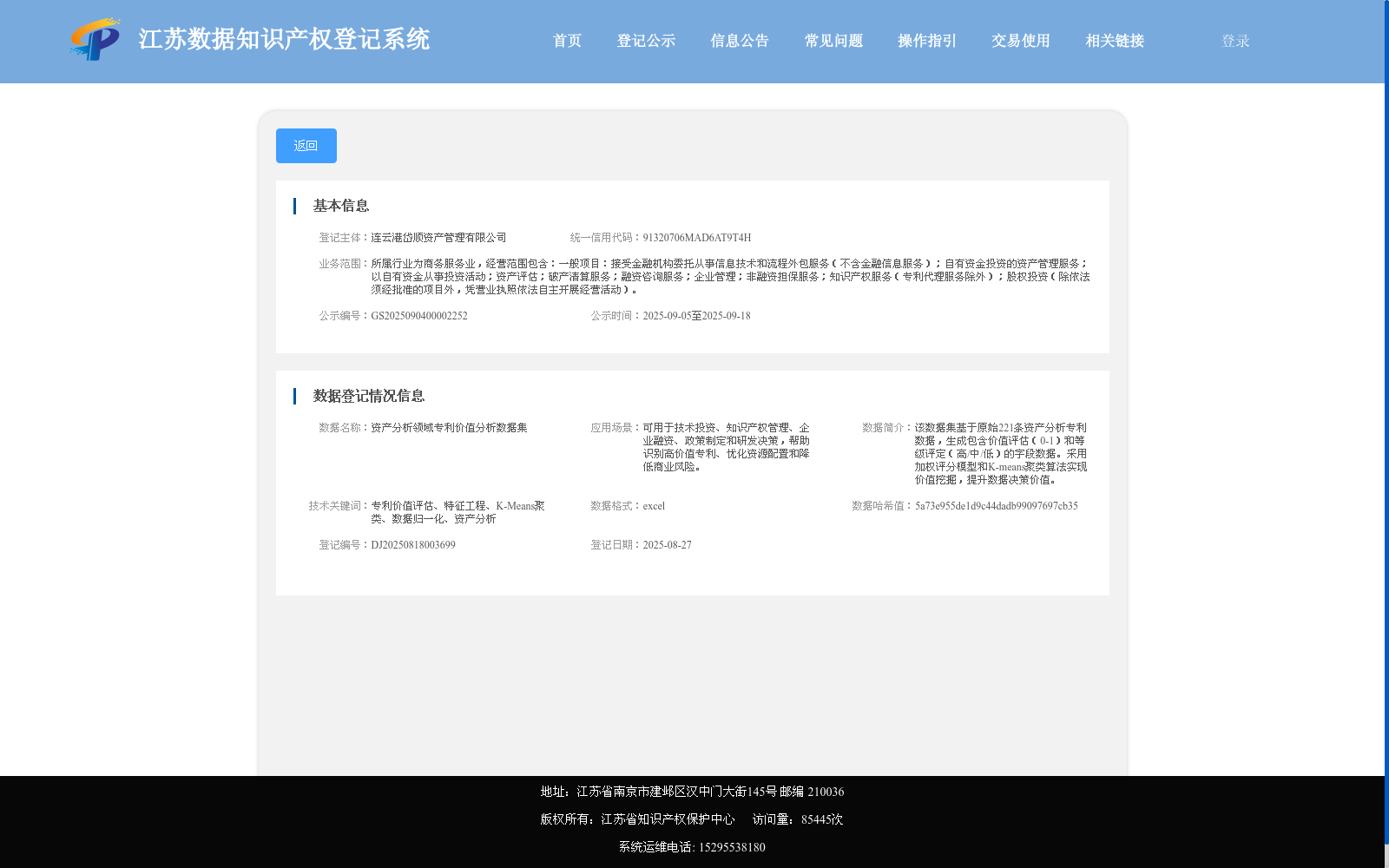Open the 登记公示 menu item
This screenshot has height=868, width=1389.
pyautogui.click(x=646, y=41)
